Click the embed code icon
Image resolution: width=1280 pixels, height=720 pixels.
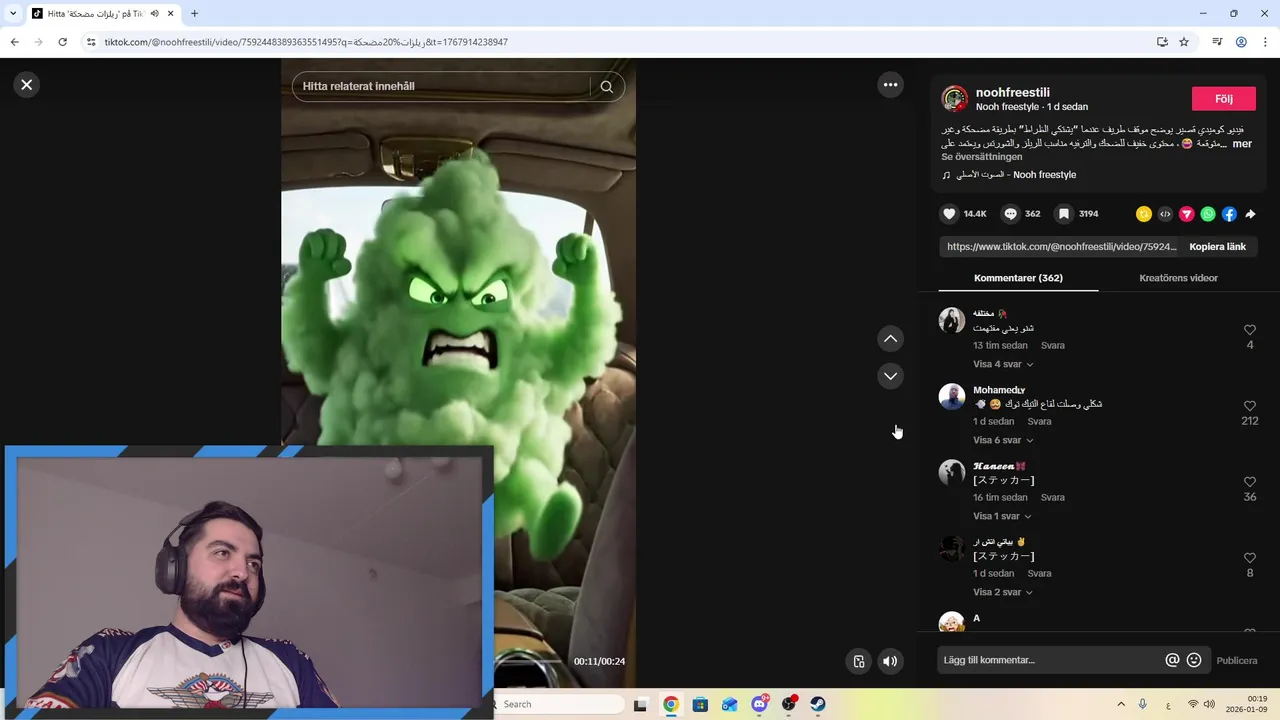[x=1165, y=214]
